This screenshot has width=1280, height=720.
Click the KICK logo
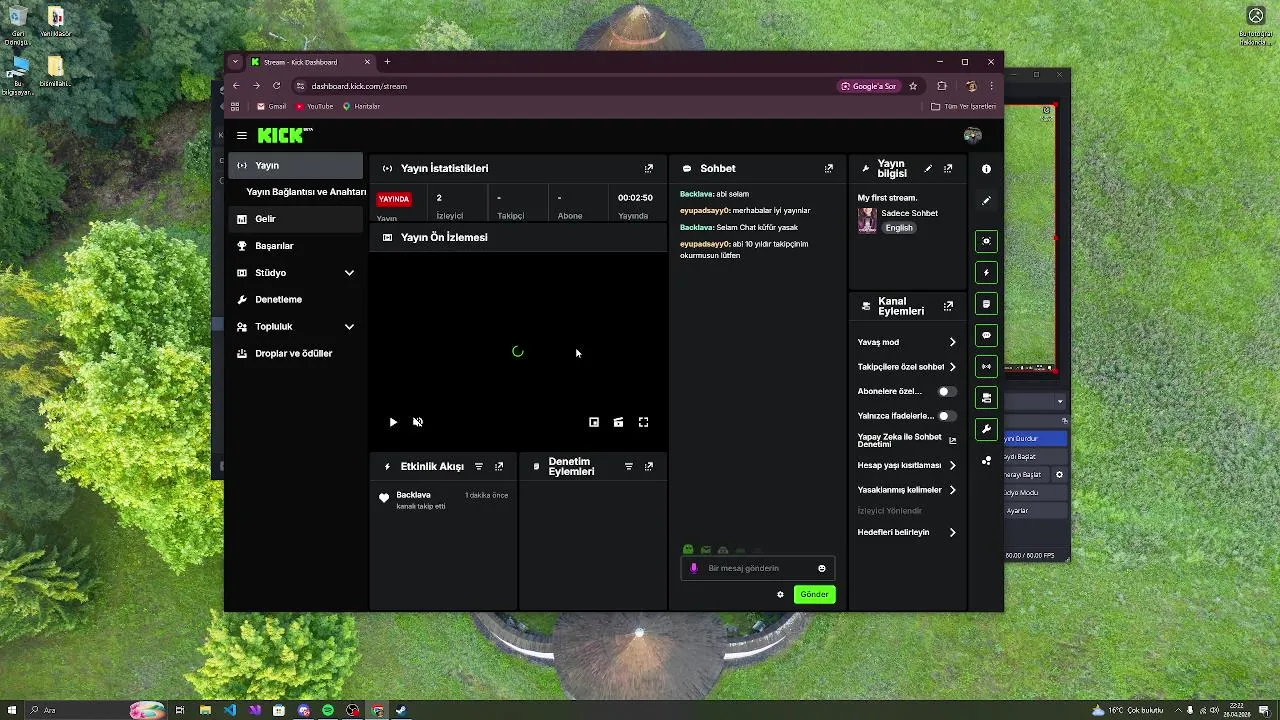[285, 135]
